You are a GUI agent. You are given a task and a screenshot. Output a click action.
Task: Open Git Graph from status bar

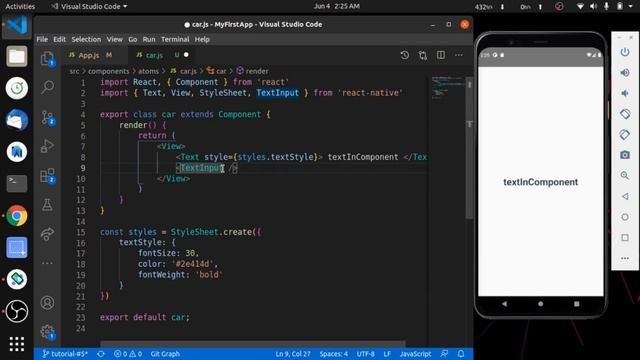(165, 354)
